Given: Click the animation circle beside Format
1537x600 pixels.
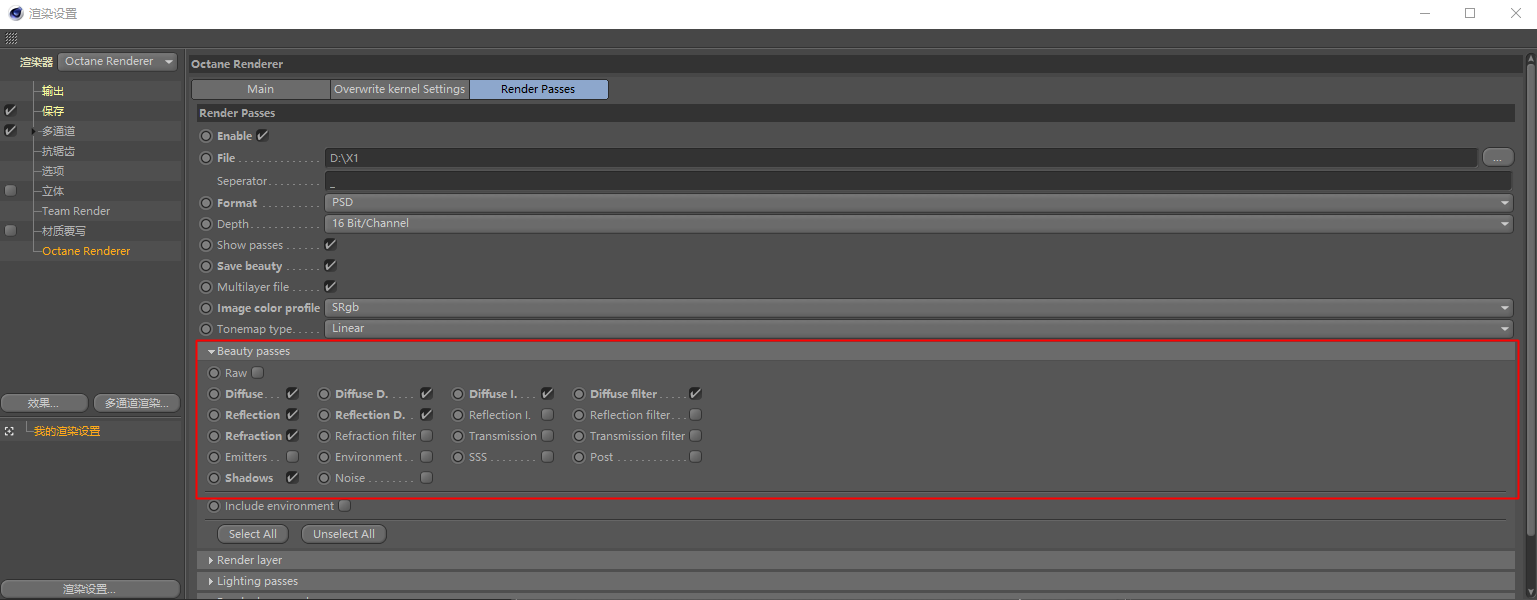Looking at the screenshot, I should pos(206,203).
